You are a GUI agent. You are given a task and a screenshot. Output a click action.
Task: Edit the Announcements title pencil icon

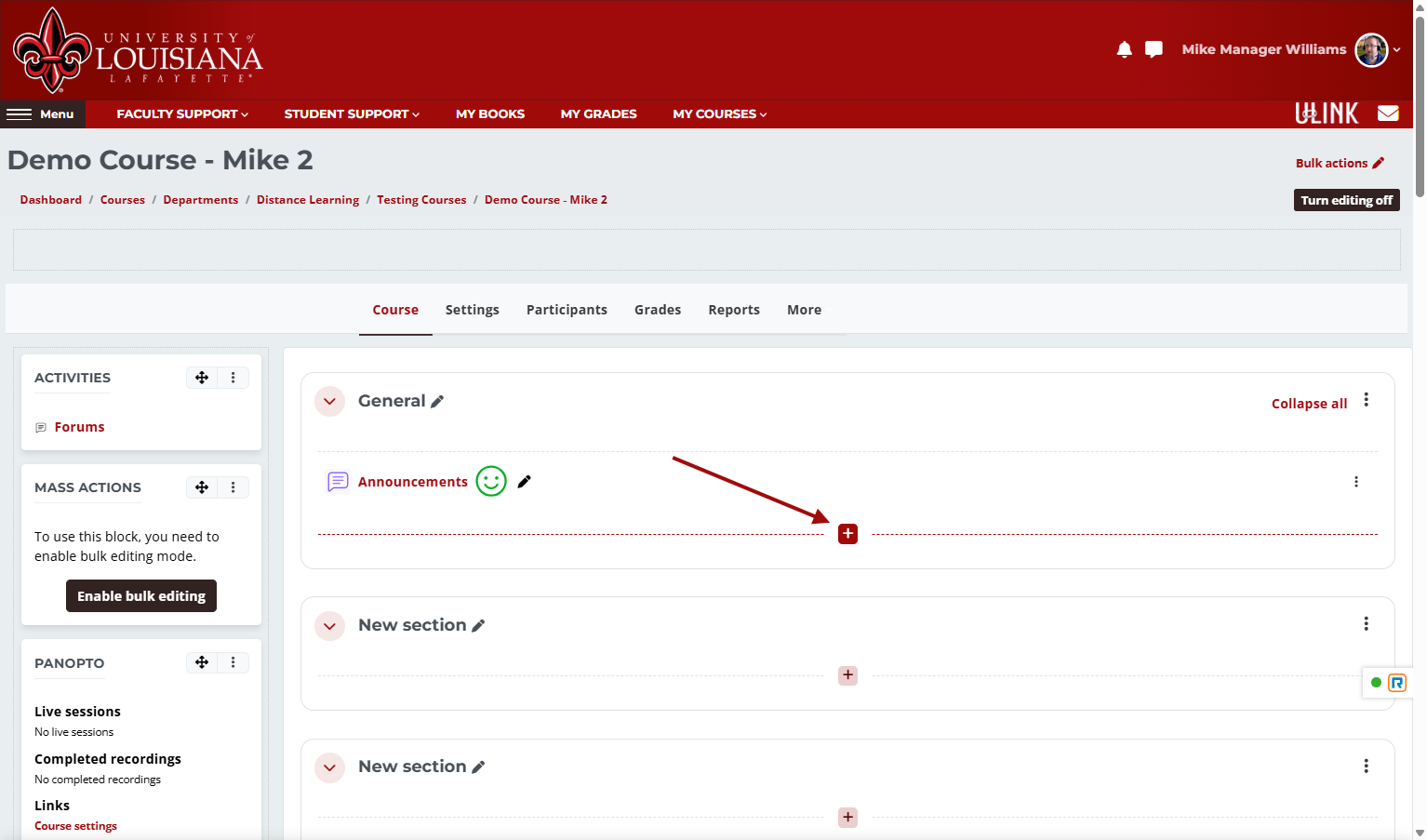click(525, 482)
